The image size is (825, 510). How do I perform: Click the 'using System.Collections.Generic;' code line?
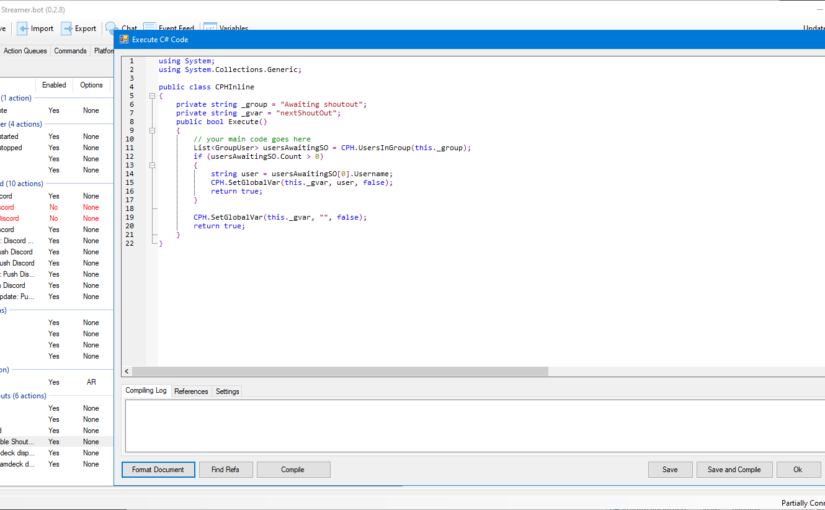click(230, 69)
